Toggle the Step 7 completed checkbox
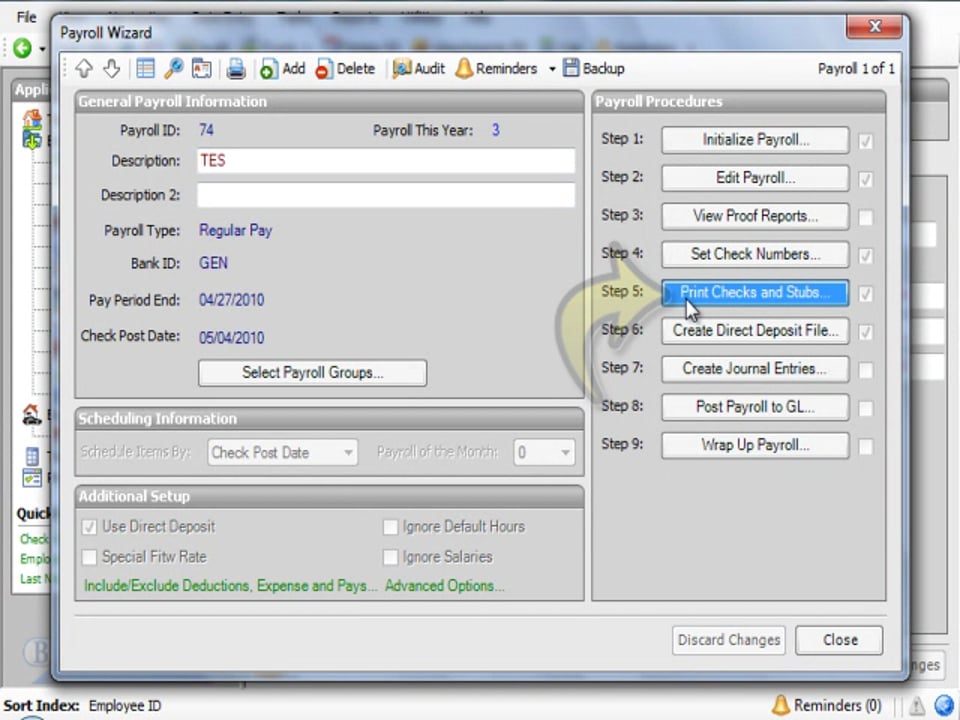 [866, 370]
